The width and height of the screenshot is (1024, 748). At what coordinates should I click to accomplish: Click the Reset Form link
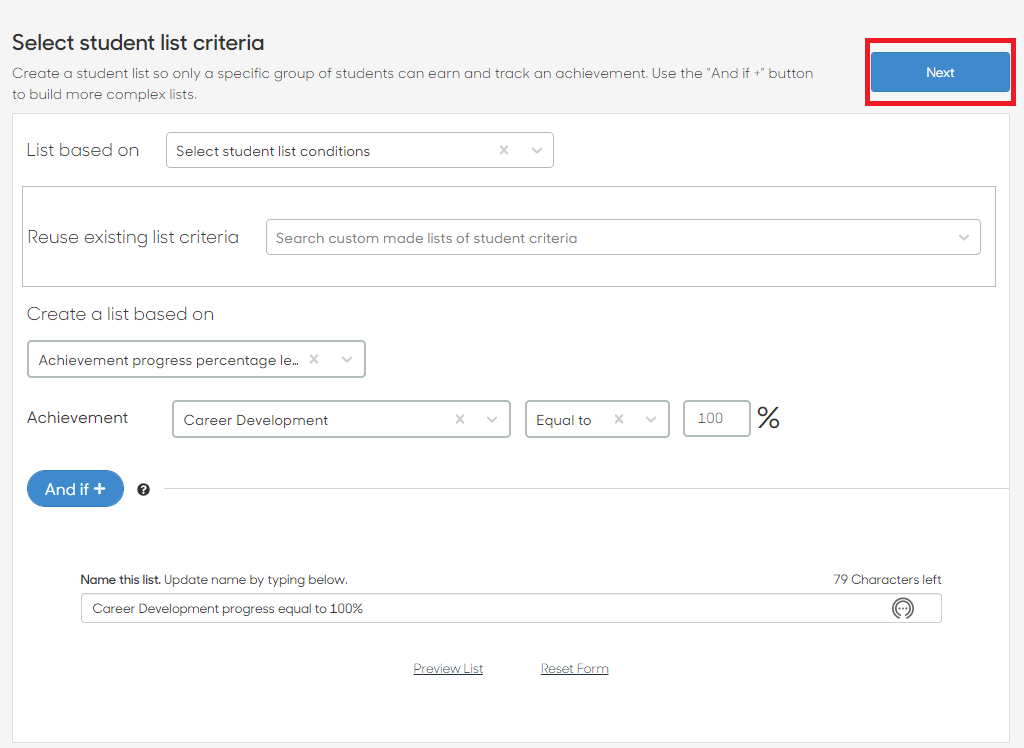coord(575,668)
